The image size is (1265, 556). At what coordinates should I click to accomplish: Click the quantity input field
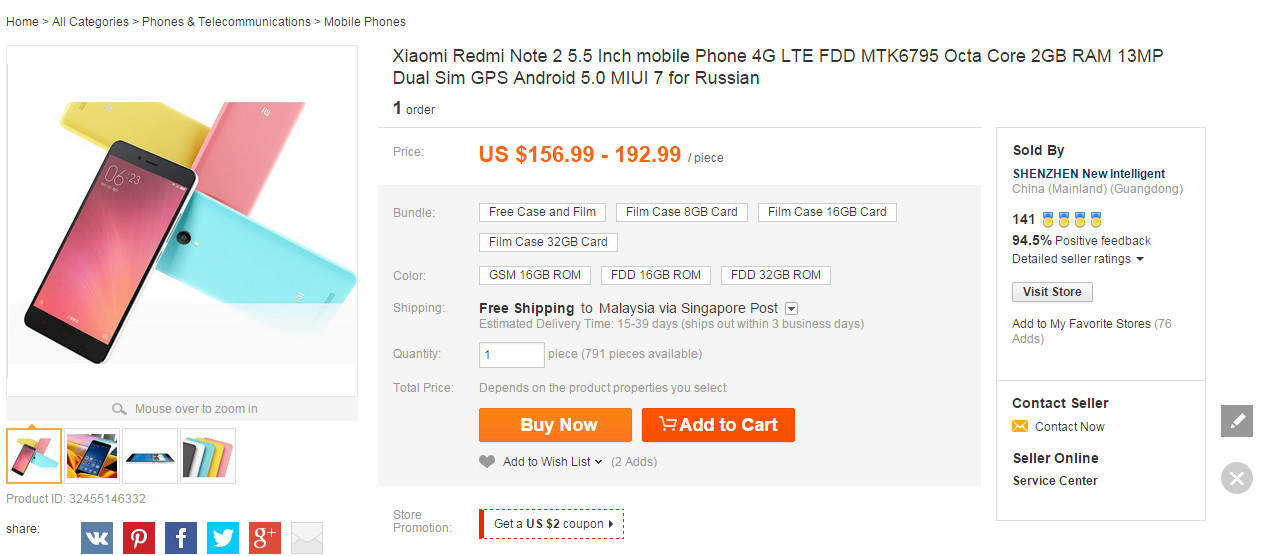click(512, 355)
